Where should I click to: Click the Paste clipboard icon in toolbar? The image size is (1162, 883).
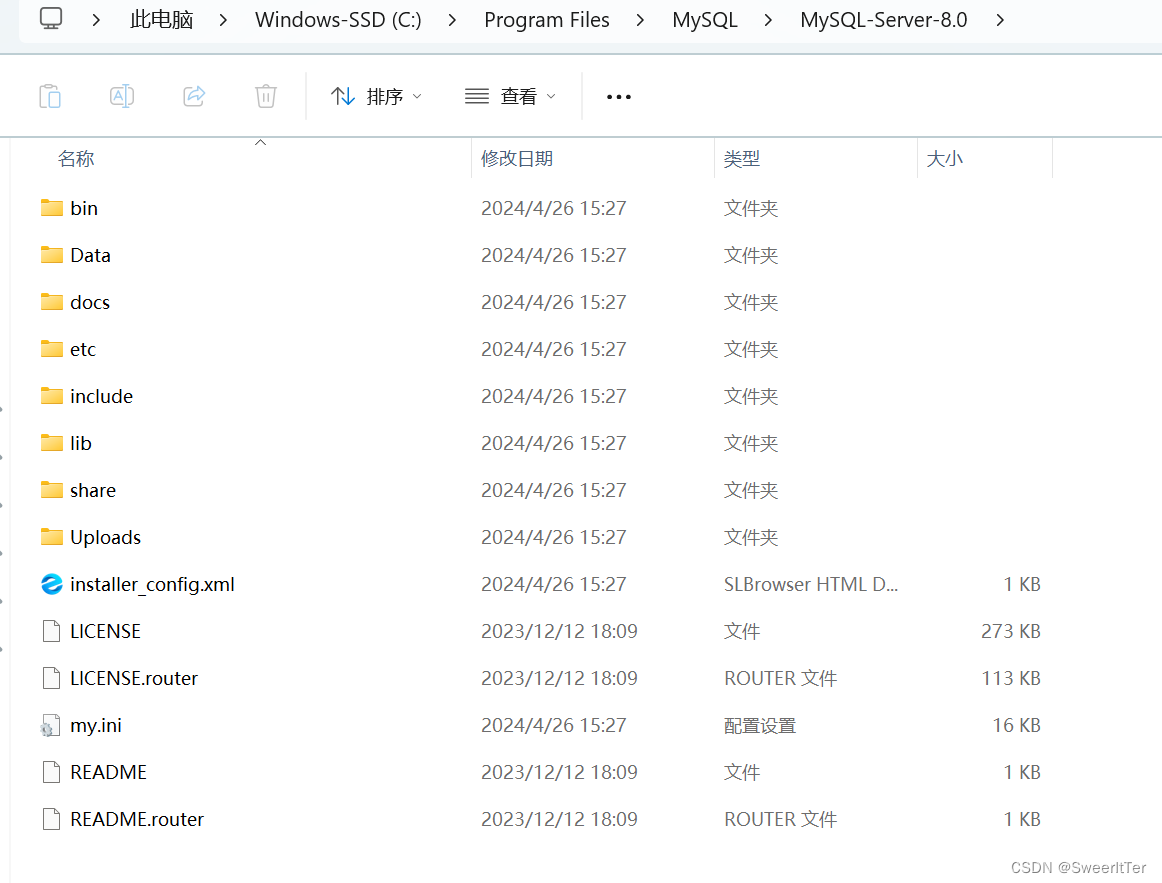50,96
